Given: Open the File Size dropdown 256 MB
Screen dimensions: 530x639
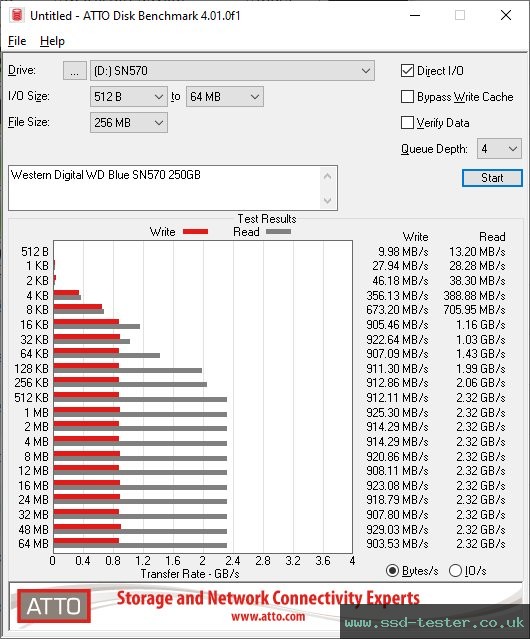Looking at the screenshot, I should (x=128, y=123).
